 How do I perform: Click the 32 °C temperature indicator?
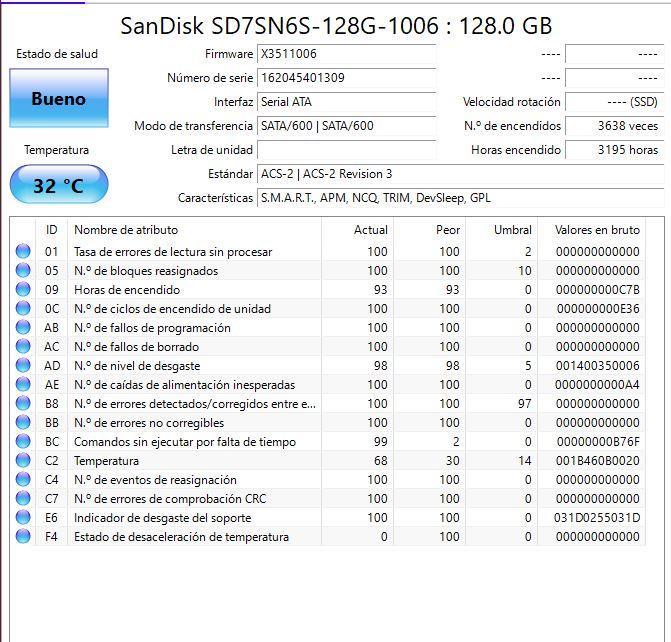pyautogui.click(x=59, y=184)
